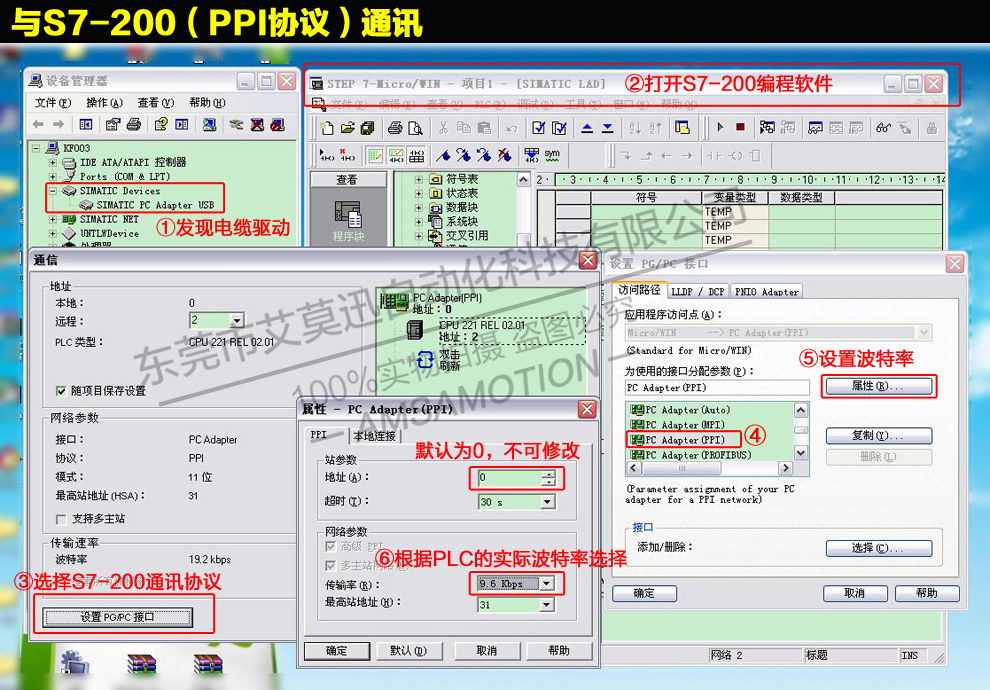The height and width of the screenshot is (690, 990).
Task: Click the scan for hardware changes icon
Action: pyautogui.click(x=208, y=124)
